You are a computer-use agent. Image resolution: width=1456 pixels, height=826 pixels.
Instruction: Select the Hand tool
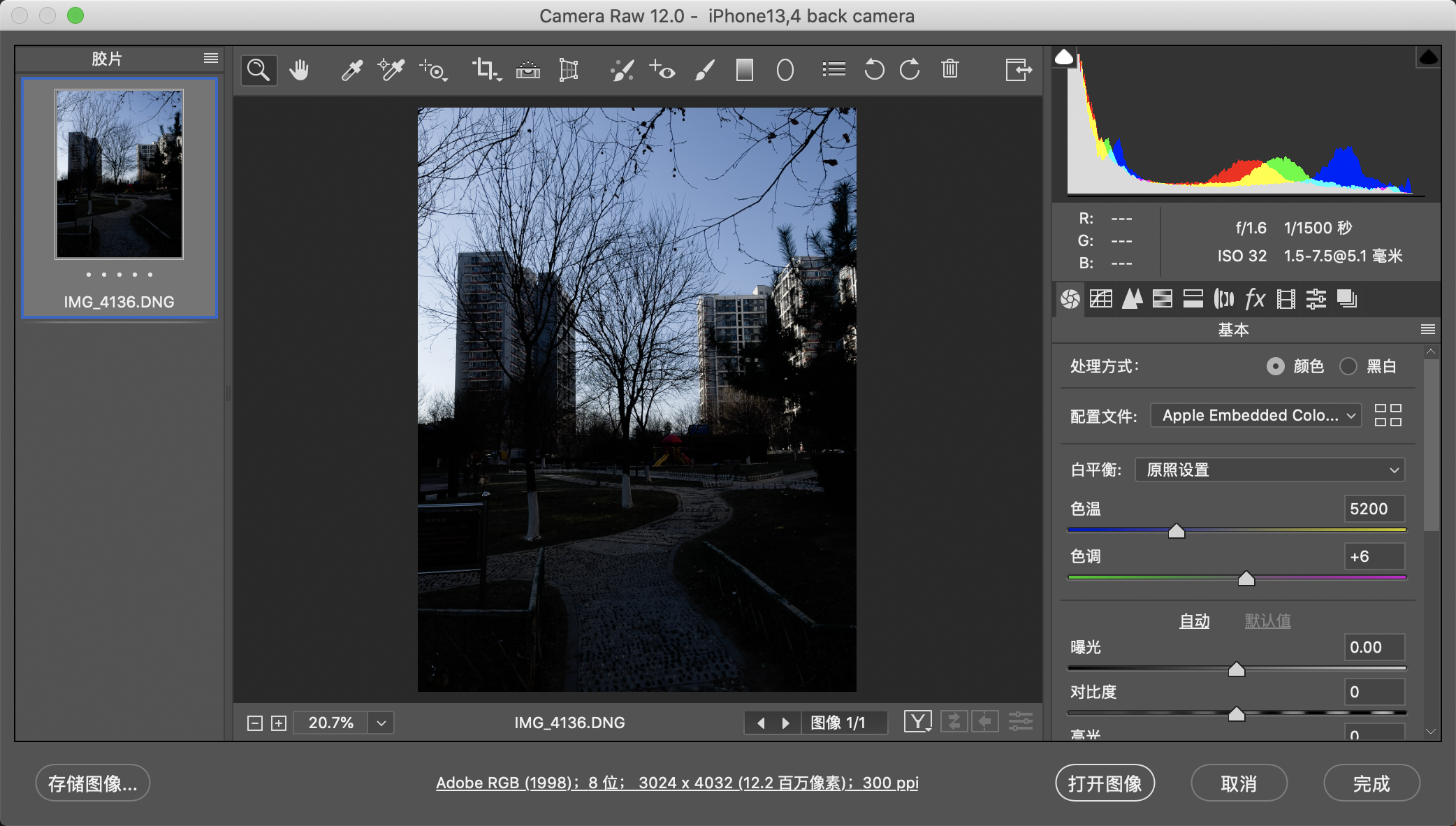pos(299,70)
